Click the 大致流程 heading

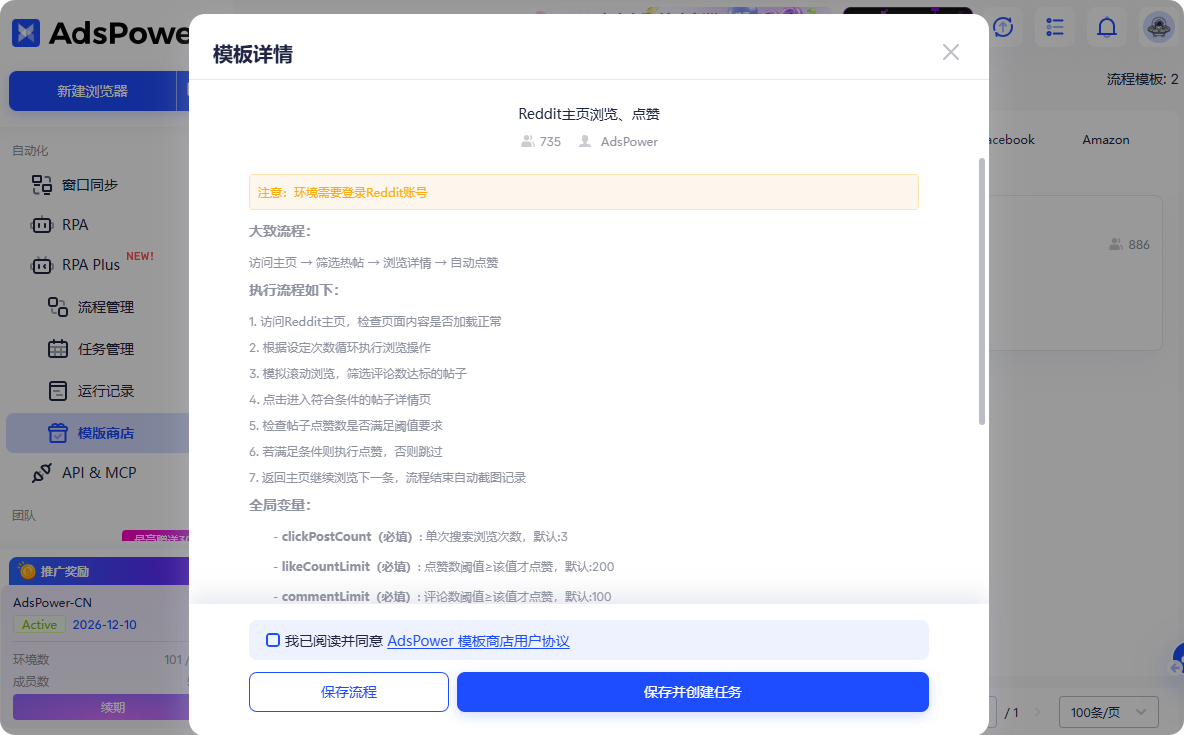coord(280,231)
